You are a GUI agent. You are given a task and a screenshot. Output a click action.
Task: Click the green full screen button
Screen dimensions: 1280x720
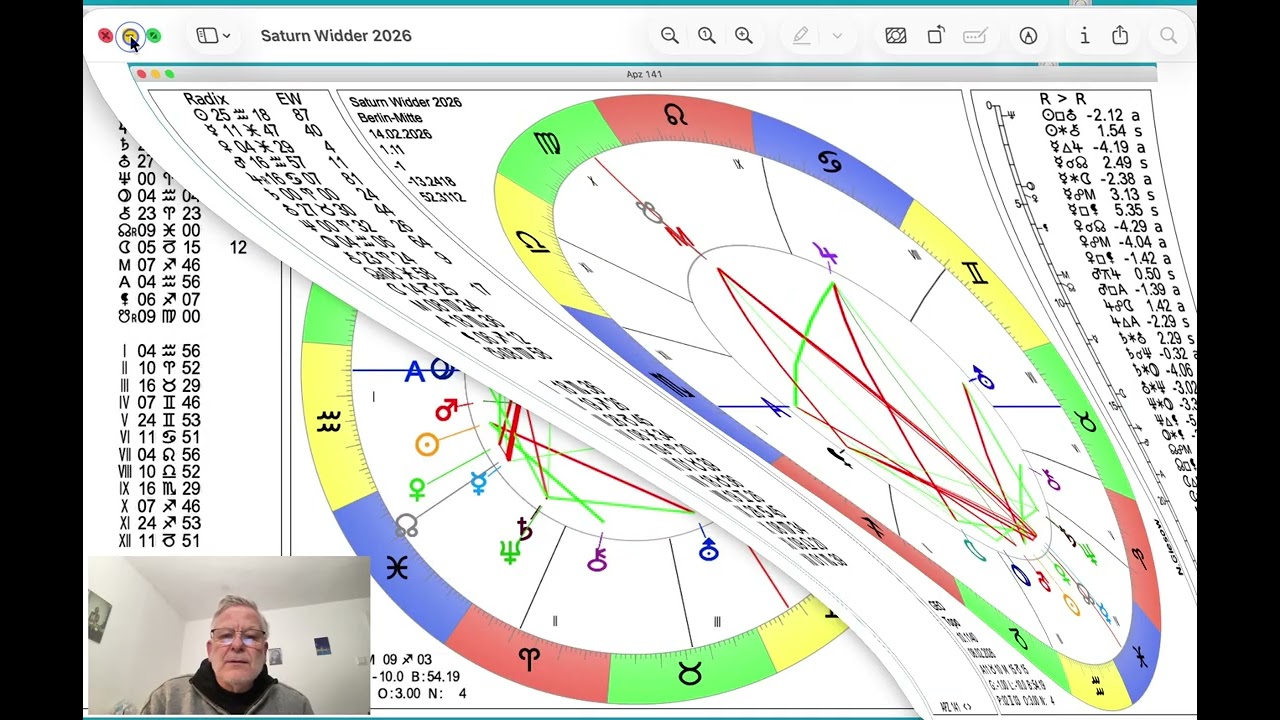(153, 36)
